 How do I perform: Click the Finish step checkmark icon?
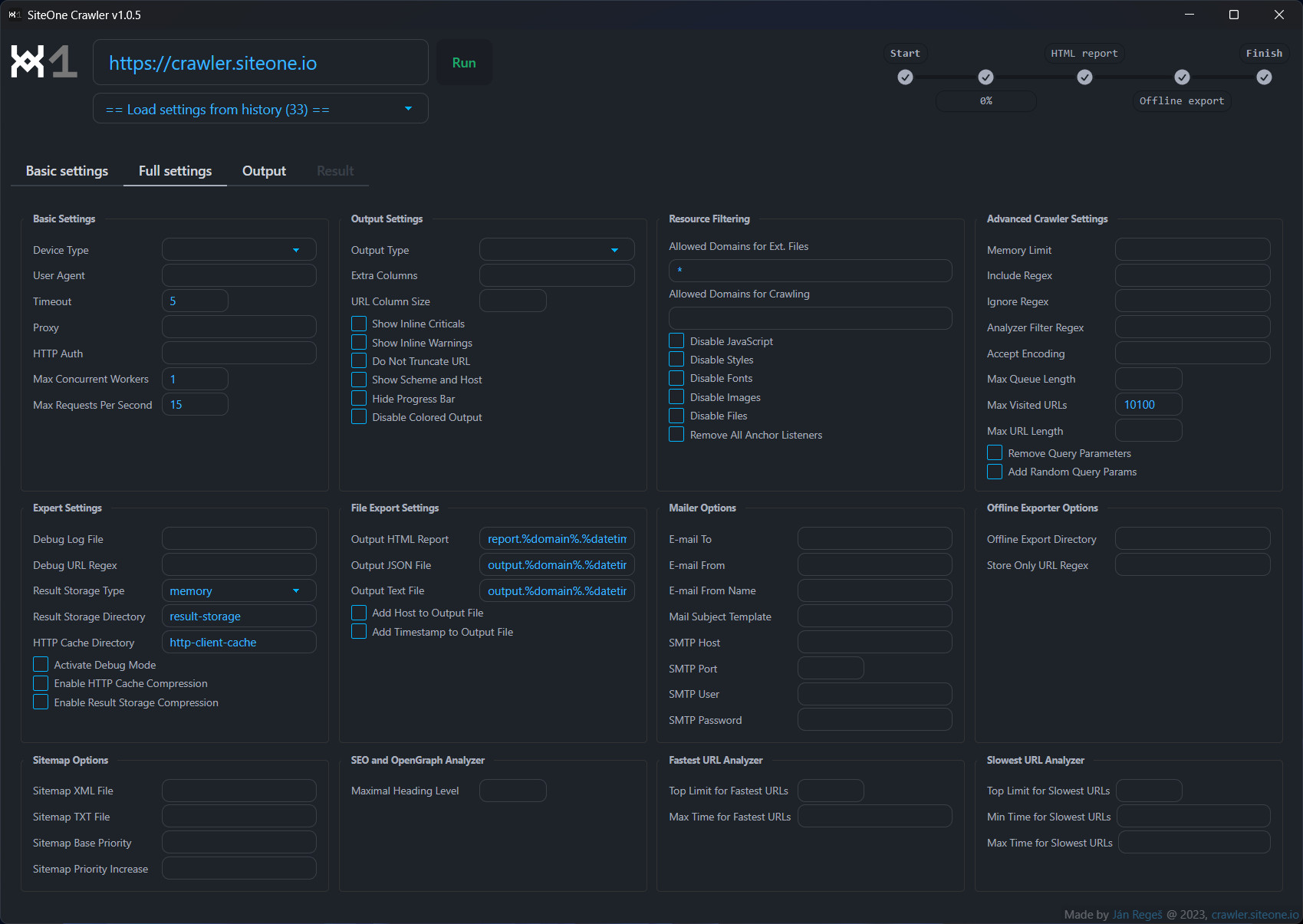coord(1264,77)
